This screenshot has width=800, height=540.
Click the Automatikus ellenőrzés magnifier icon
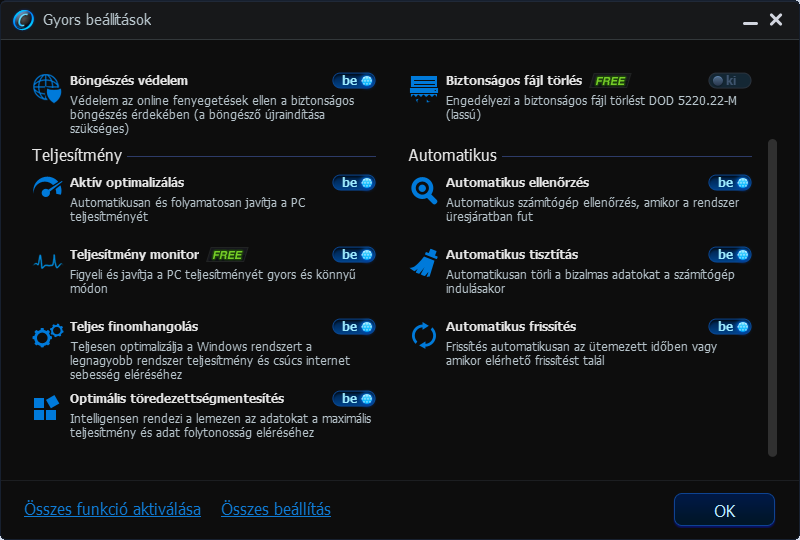coord(424,190)
